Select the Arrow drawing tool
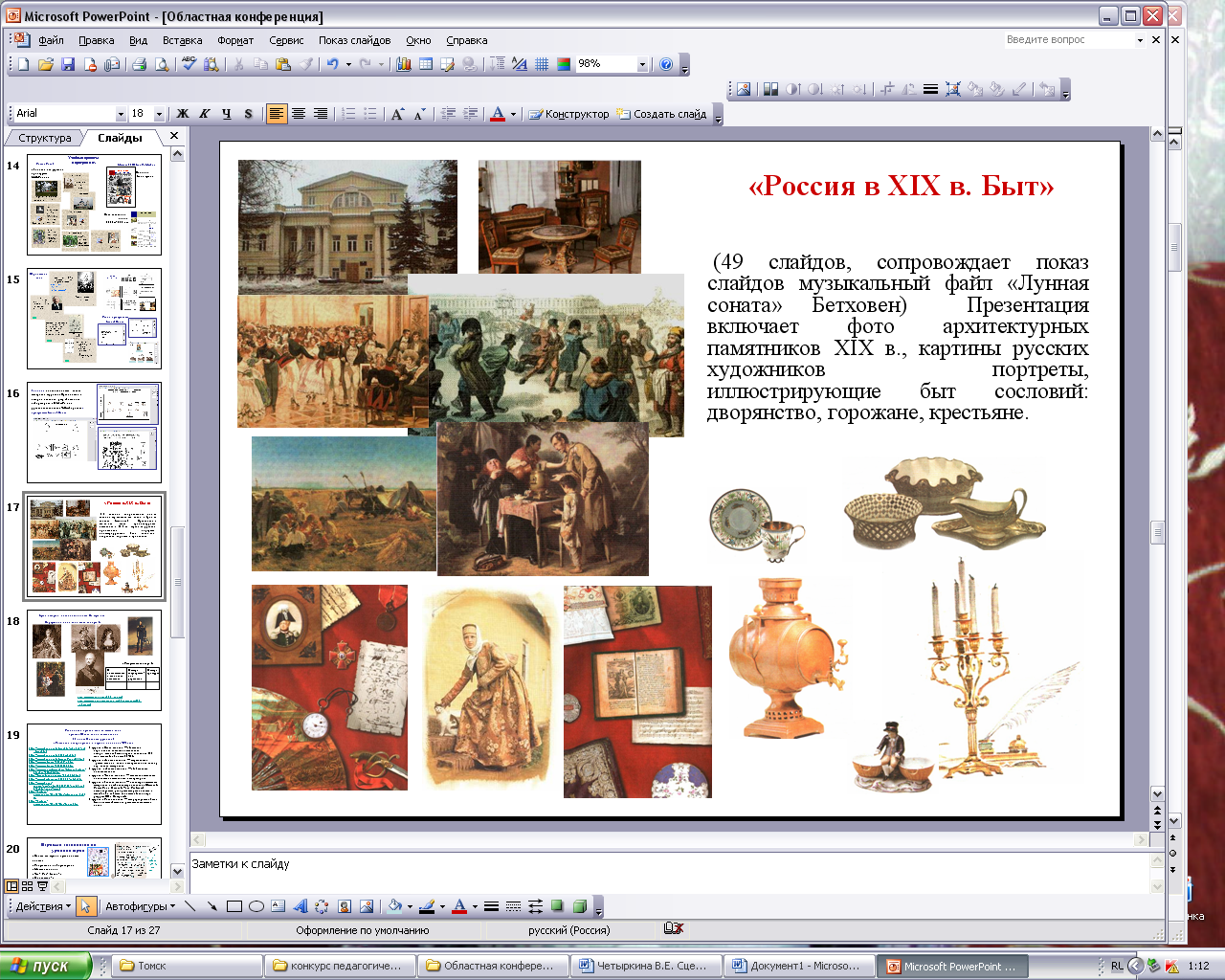Screen dimensions: 1225x980 [x=212, y=906]
